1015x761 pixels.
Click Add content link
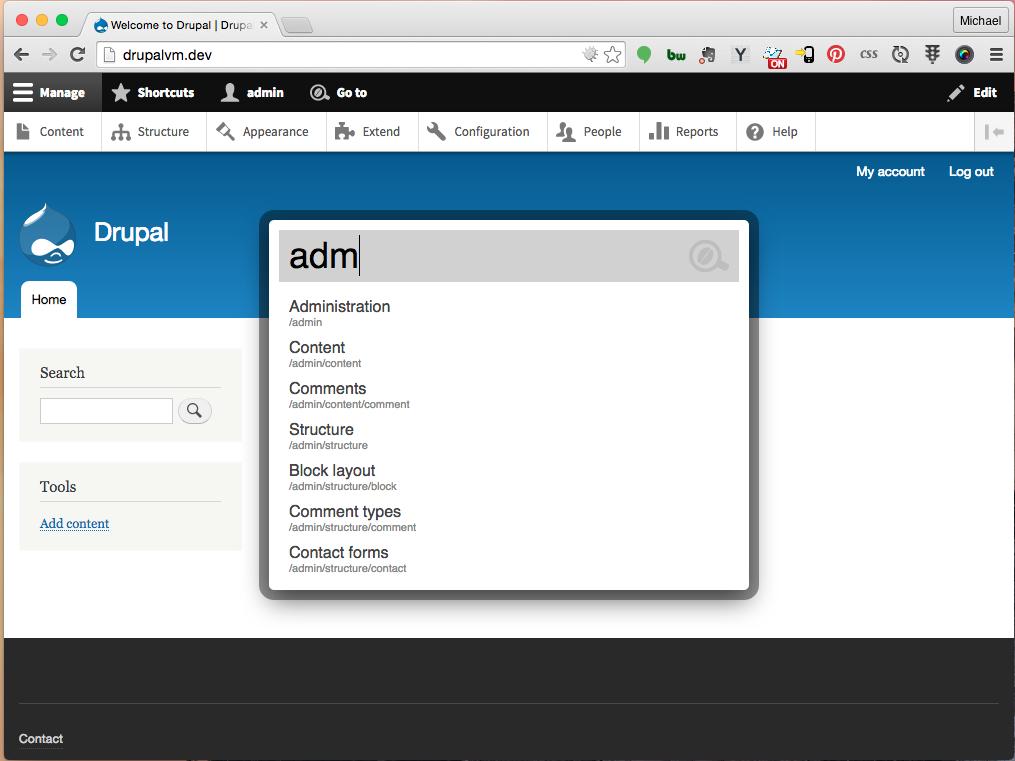74,524
